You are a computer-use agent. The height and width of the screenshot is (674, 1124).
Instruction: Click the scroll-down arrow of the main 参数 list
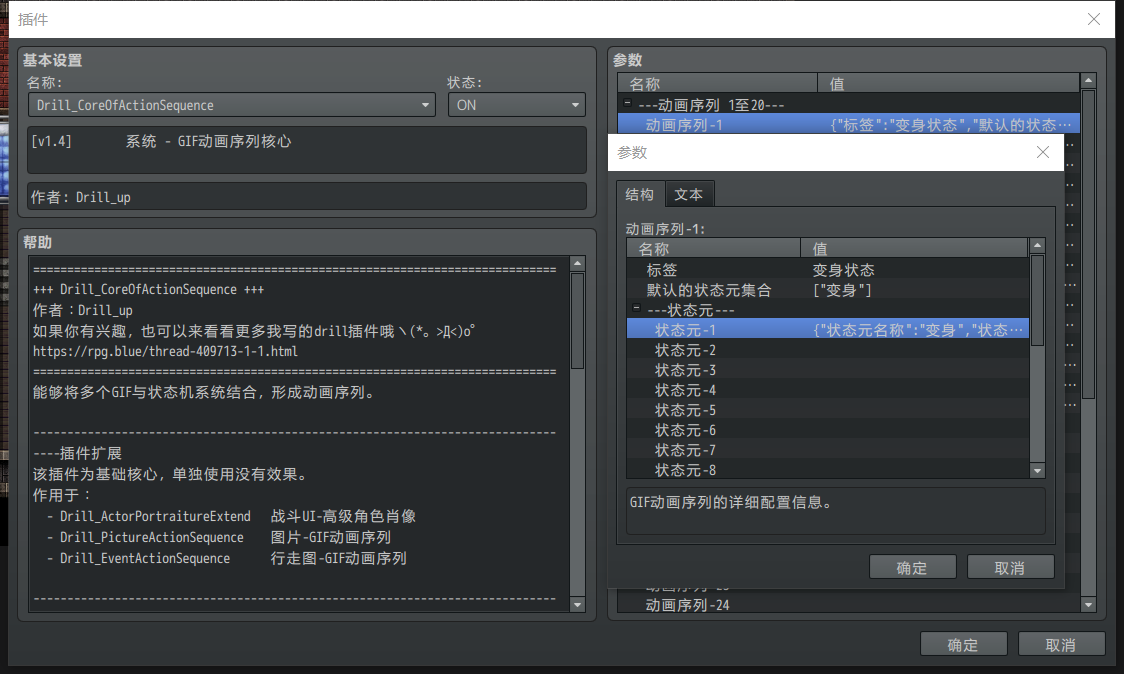1088,604
